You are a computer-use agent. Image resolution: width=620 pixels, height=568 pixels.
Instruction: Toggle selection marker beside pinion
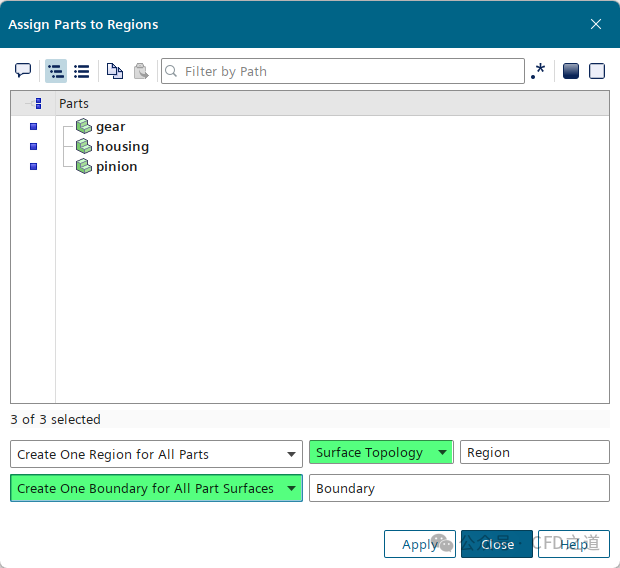point(33,167)
